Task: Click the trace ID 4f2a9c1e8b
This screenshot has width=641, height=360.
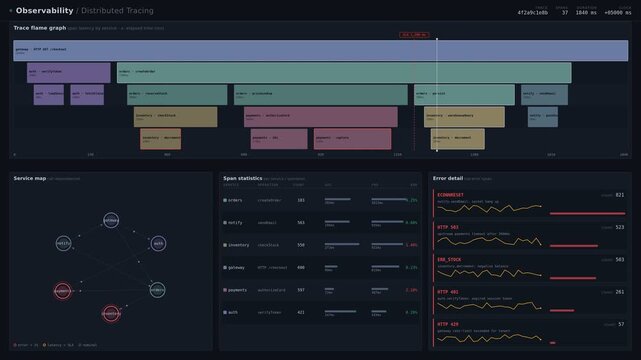Action: (533, 13)
